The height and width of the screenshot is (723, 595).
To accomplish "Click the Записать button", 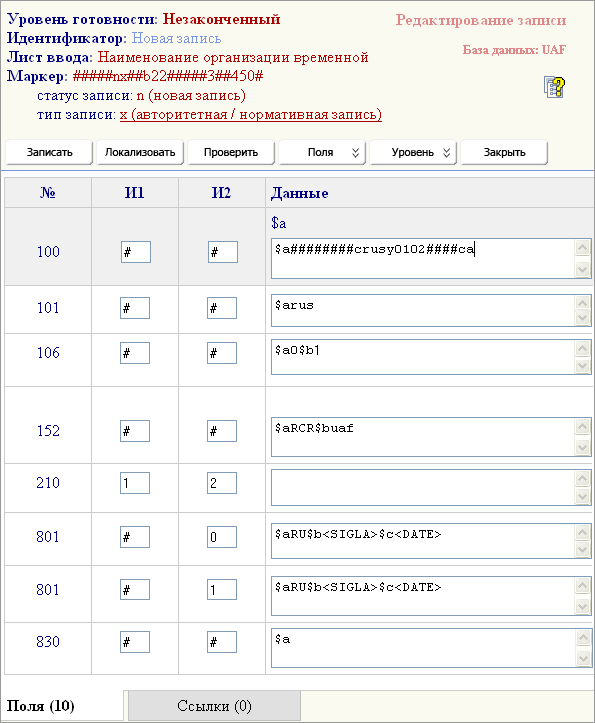I will click(x=49, y=153).
